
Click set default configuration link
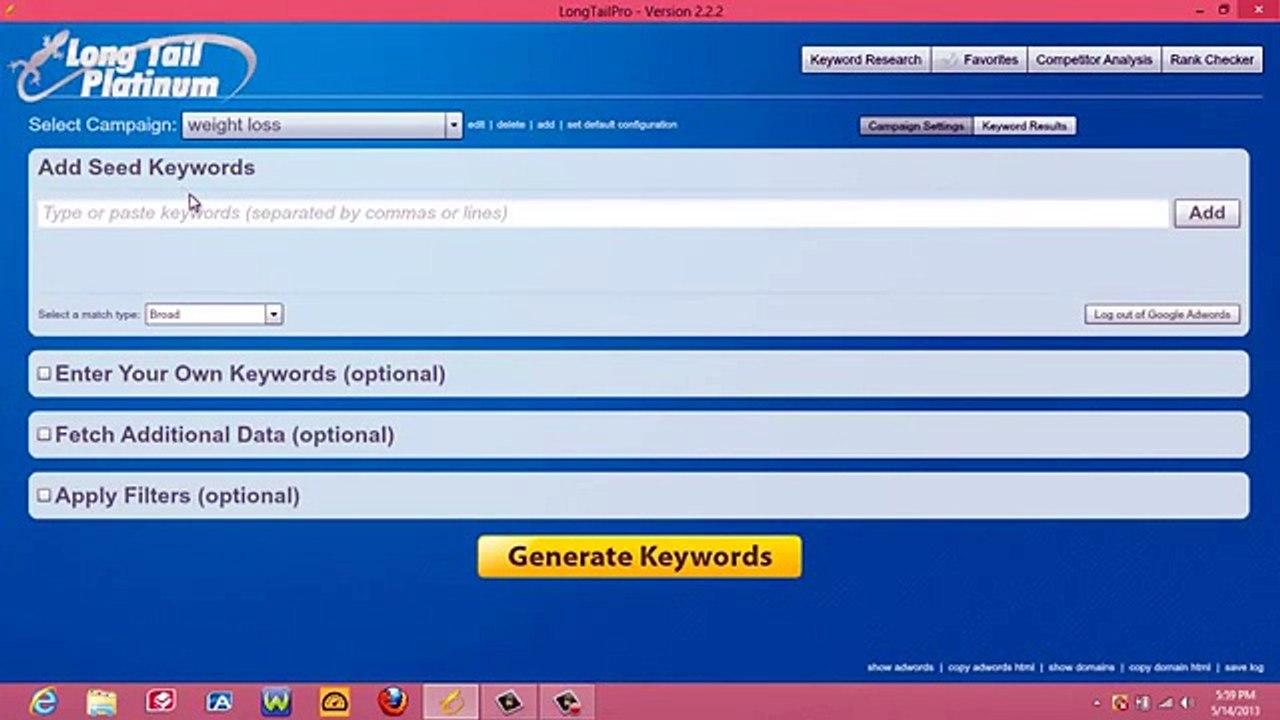[x=622, y=125]
